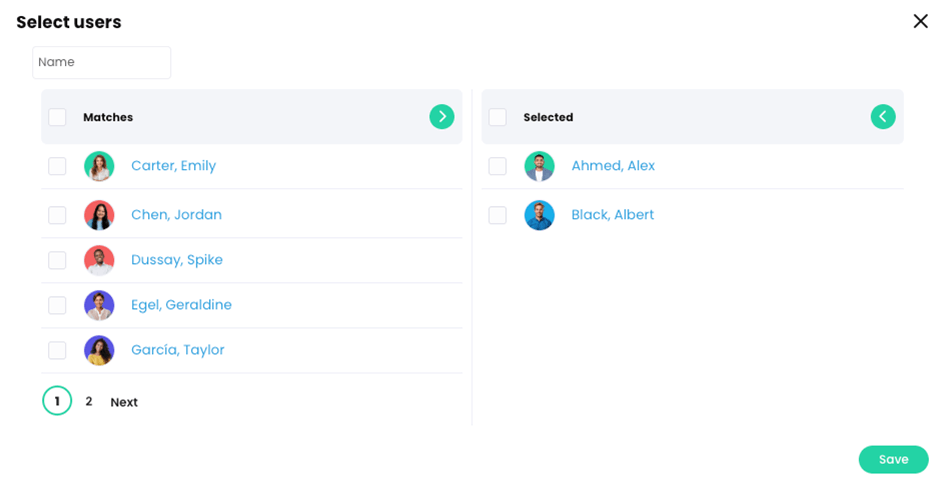Select page 1 in the pagination
The image size is (945, 488).
(x=57, y=402)
